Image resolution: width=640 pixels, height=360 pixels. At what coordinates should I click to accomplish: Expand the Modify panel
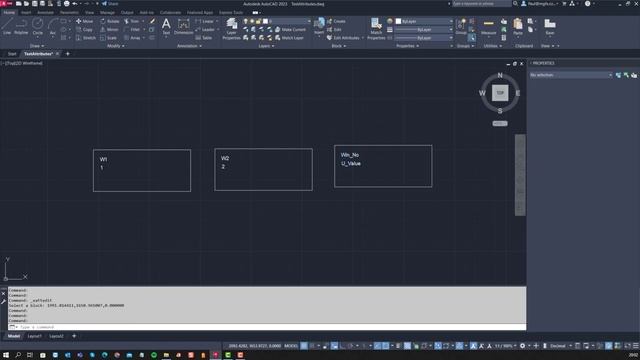click(x=116, y=46)
